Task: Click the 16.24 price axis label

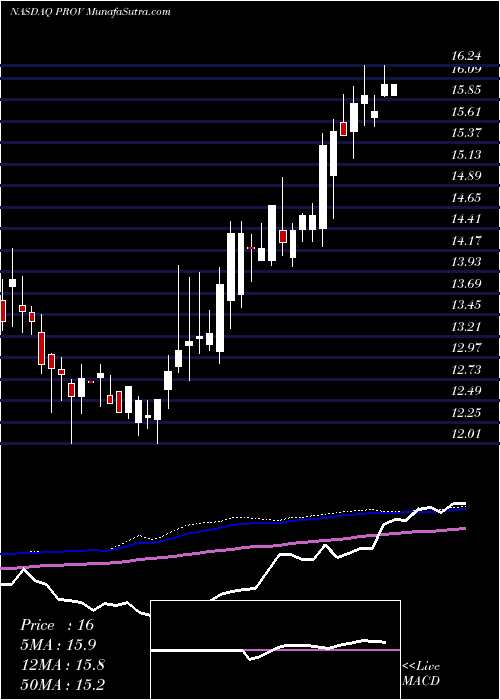Action: point(467,56)
